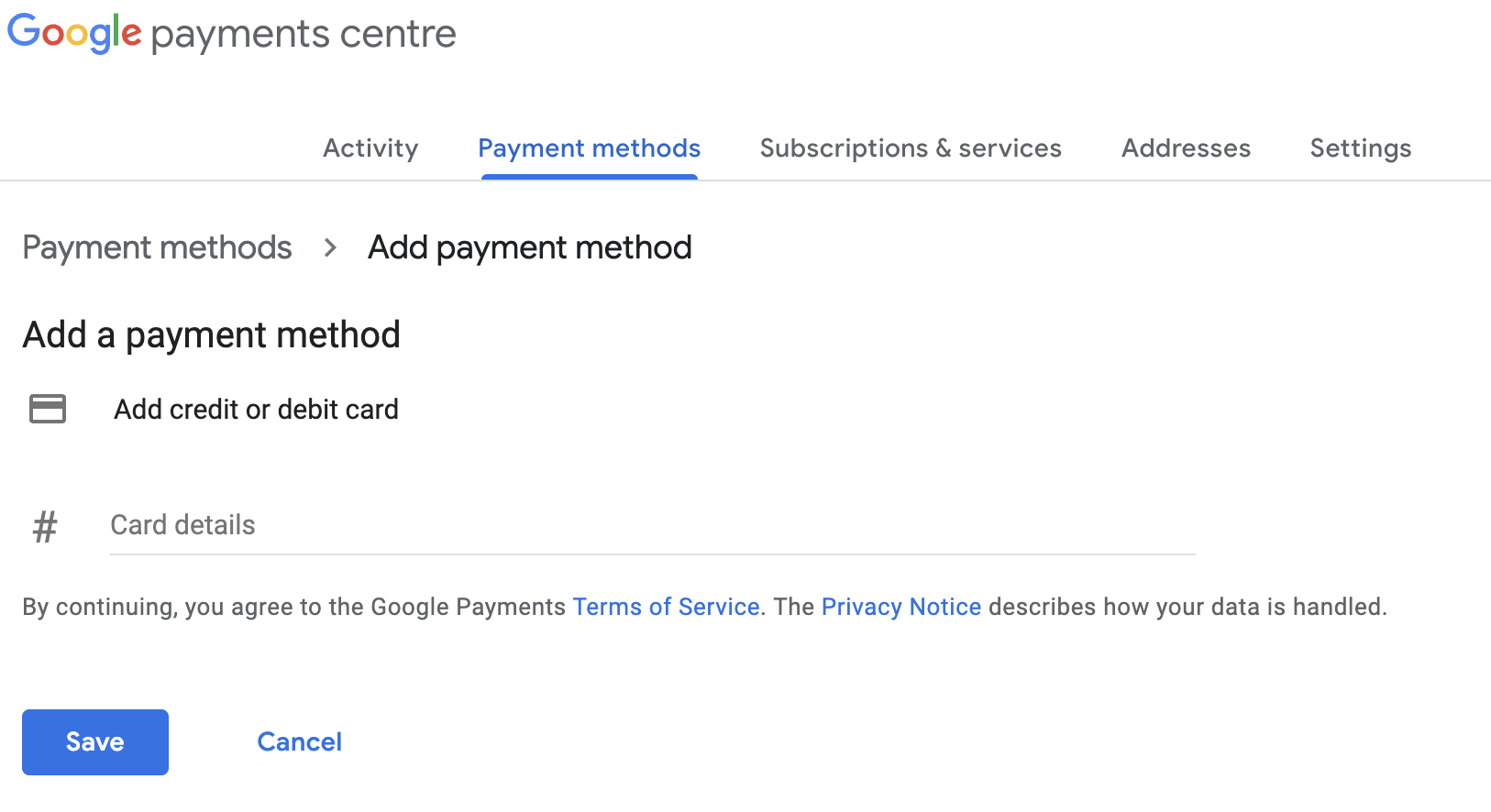Click the Payment methods breadcrumb link
Screen dimensions: 1491x812
[157, 247]
